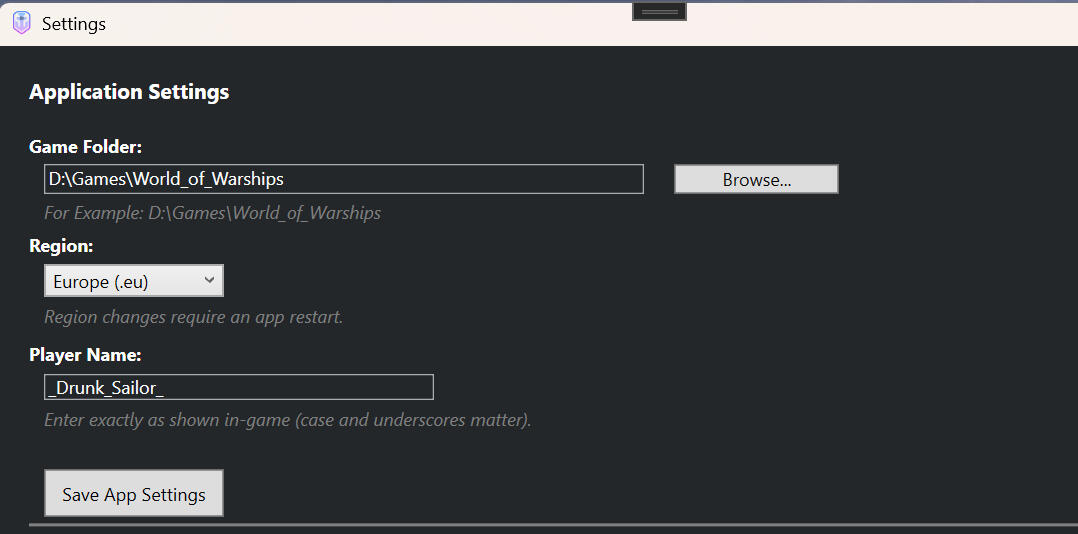Screen dimensions: 1078x534
Task: Click the Player Name label
Action: 86,355
